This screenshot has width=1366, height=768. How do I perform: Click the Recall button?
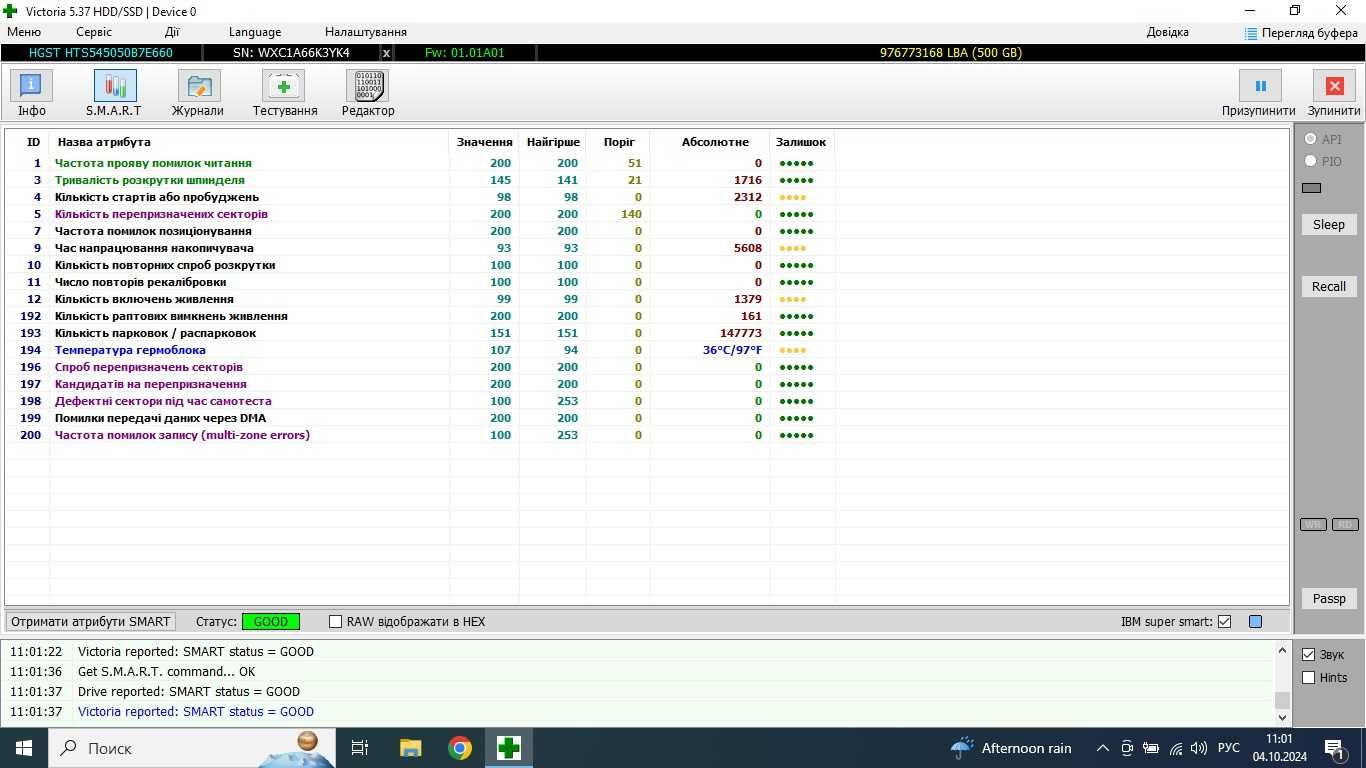(1329, 287)
